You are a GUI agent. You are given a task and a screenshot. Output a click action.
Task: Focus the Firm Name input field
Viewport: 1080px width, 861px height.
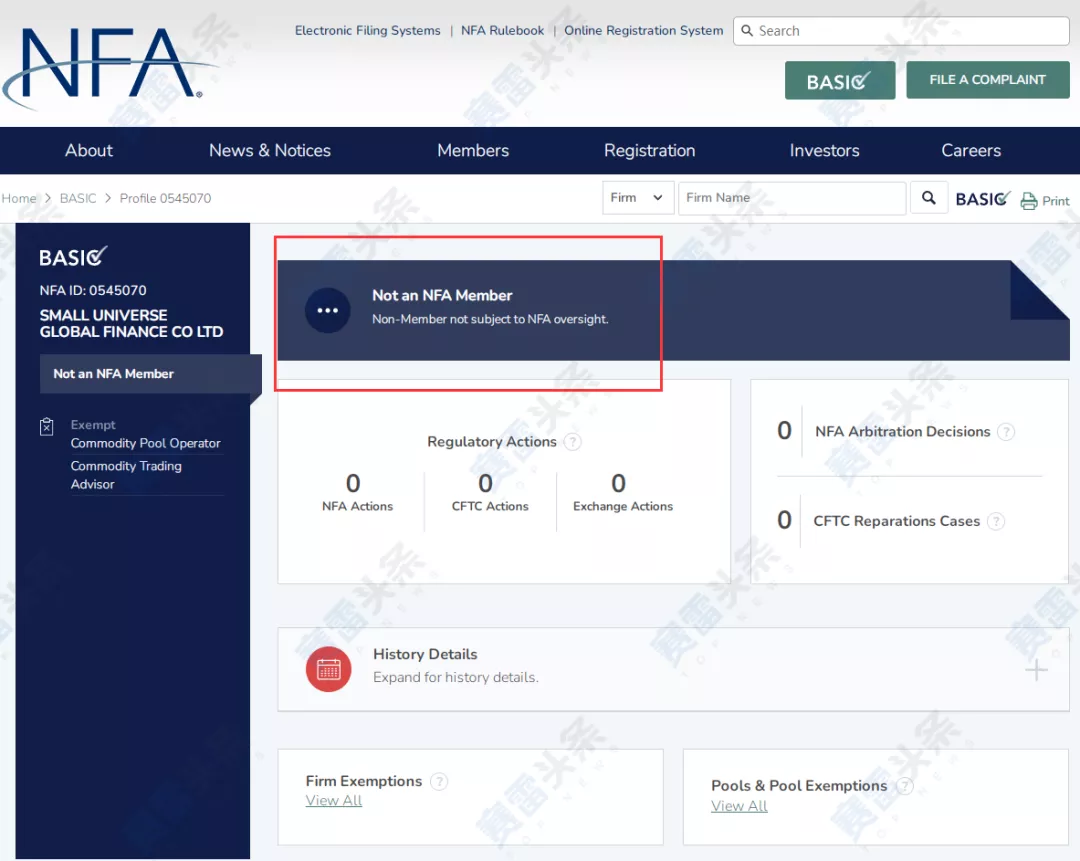point(792,198)
